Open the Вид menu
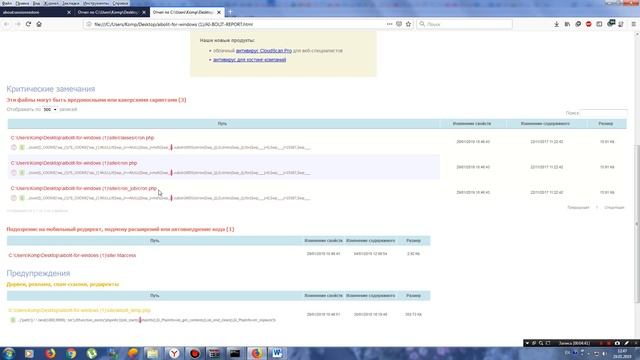The height and width of the screenshot is (360, 640). [36, 3]
